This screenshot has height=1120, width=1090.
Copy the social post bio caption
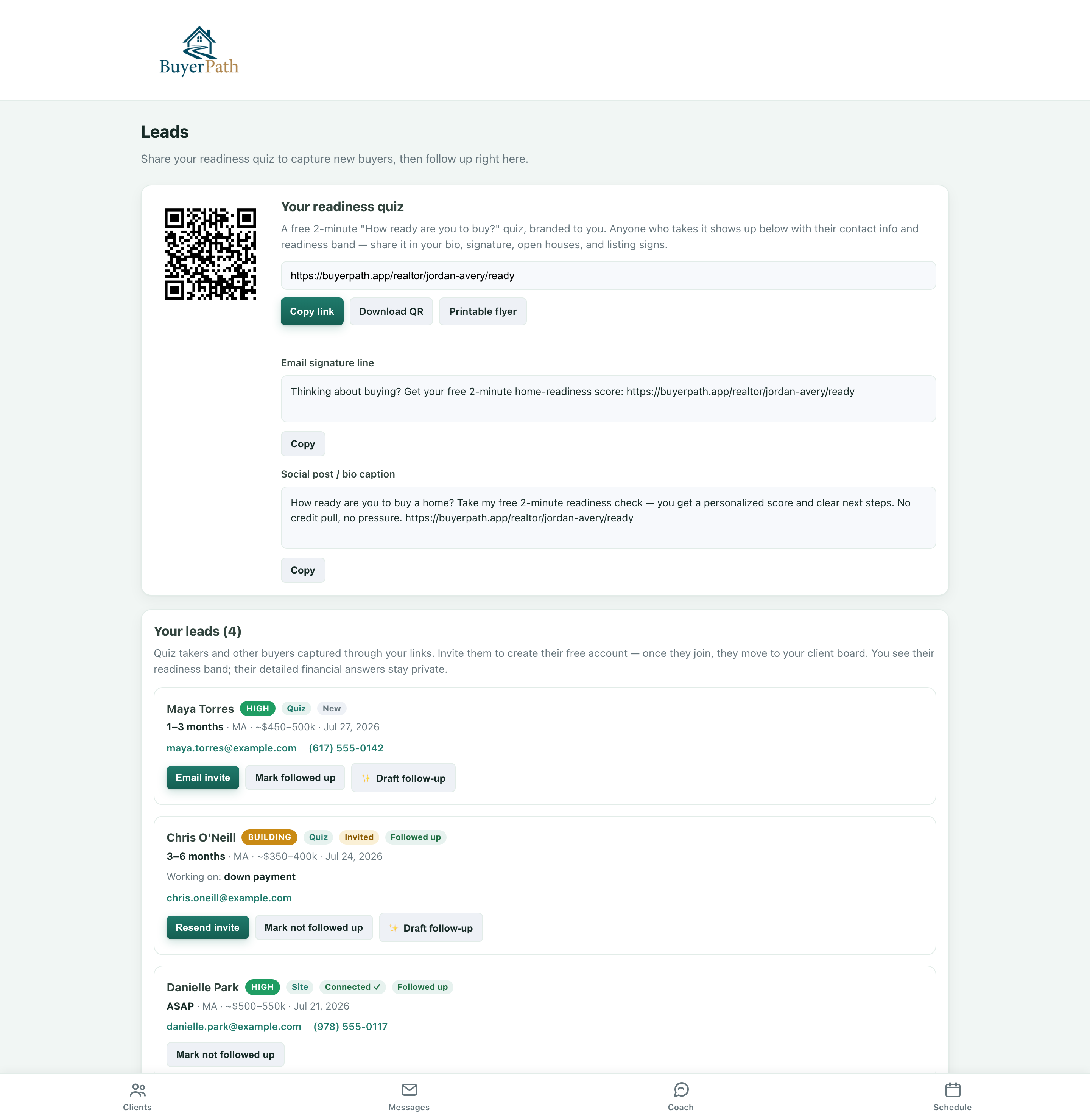click(303, 571)
